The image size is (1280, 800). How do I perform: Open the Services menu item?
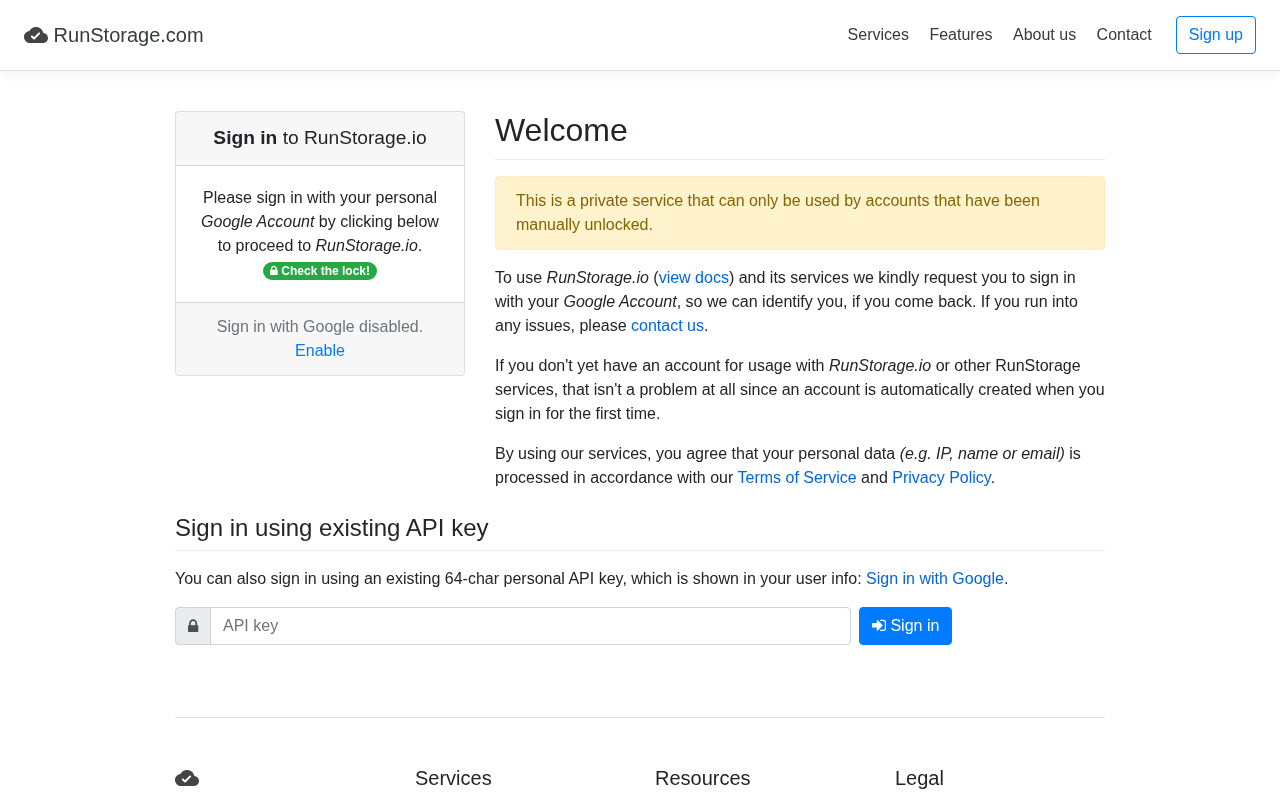pyautogui.click(x=878, y=35)
